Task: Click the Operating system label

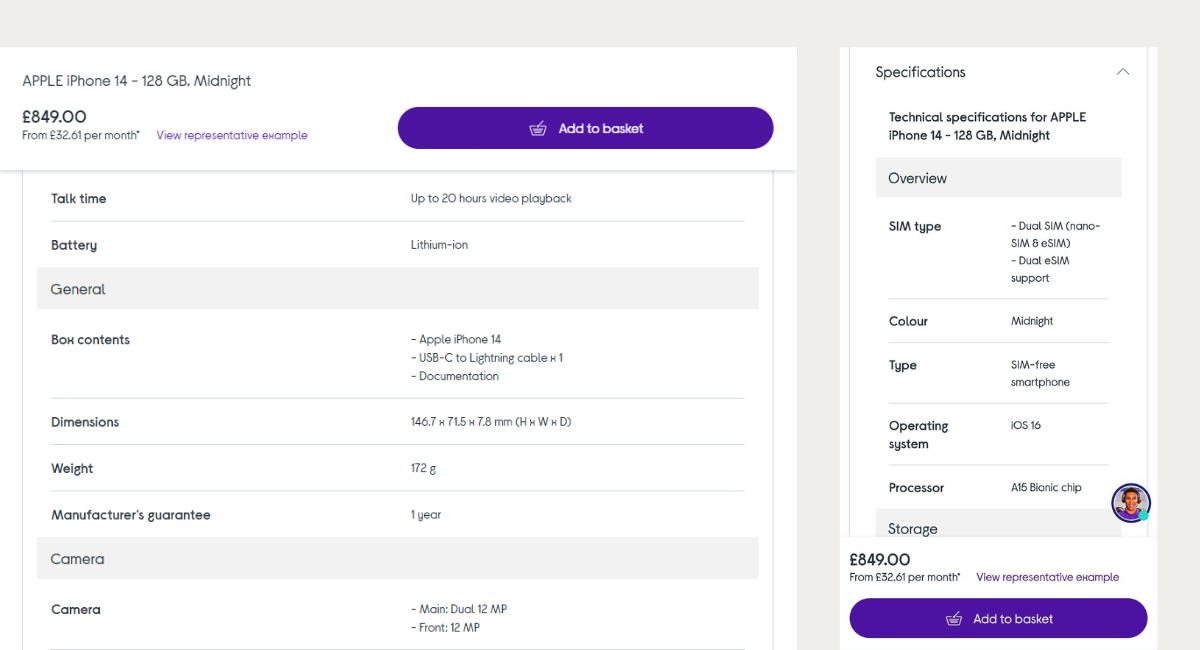Action: (x=918, y=435)
